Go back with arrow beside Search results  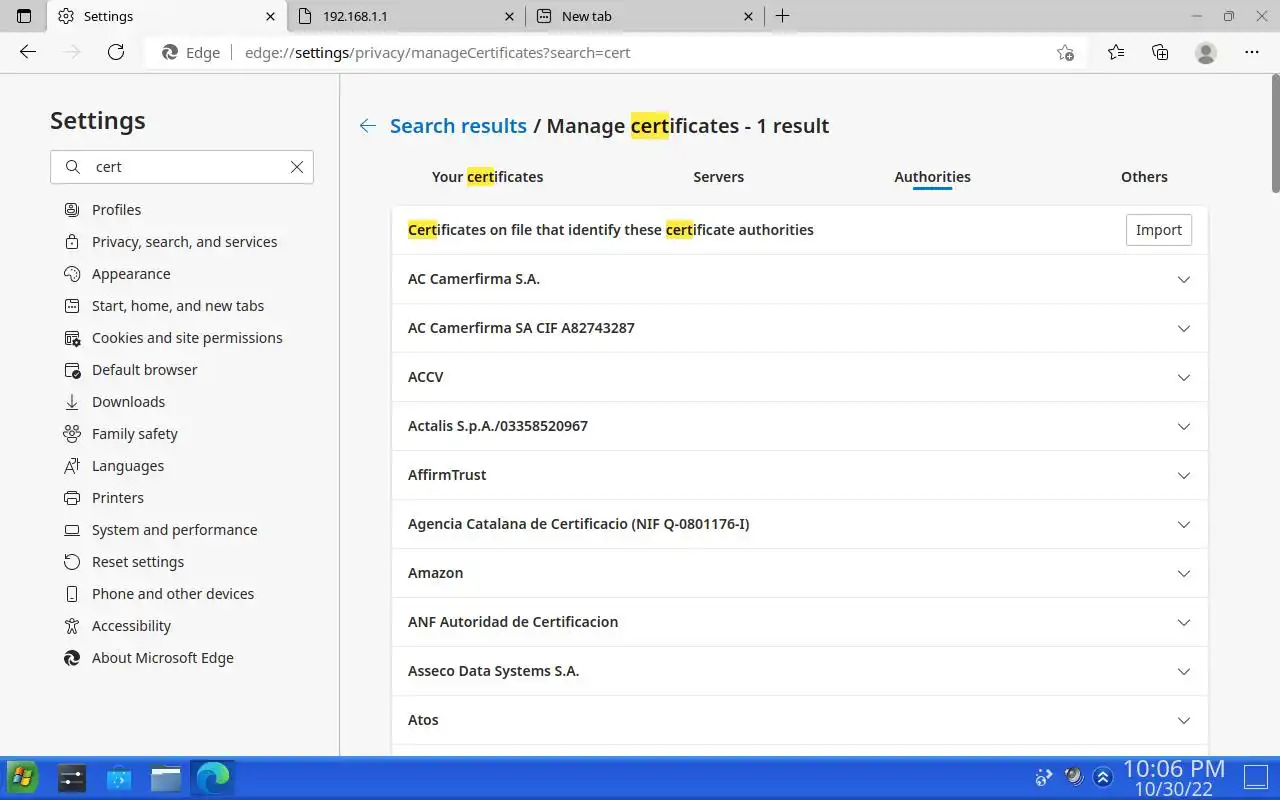point(368,126)
